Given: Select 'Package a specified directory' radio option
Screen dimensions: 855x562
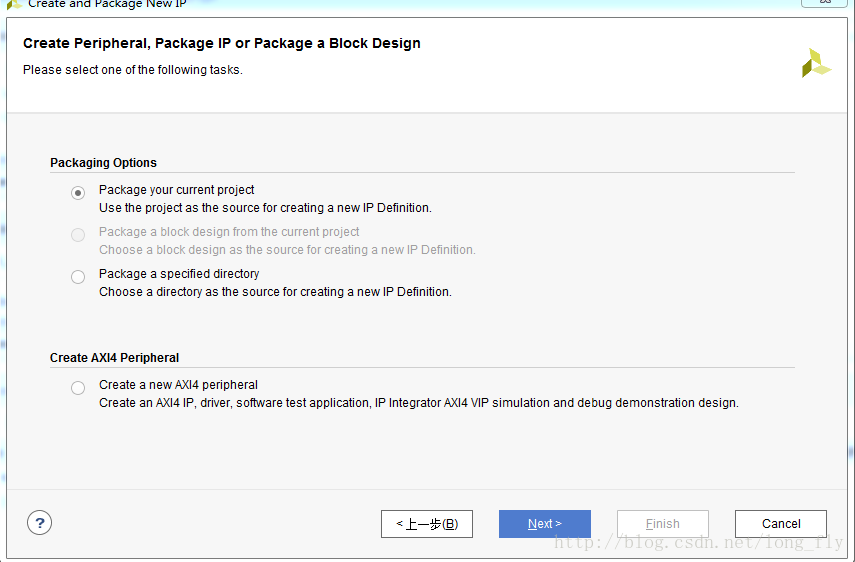Looking at the screenshot, I should click(x=78, y=277).
